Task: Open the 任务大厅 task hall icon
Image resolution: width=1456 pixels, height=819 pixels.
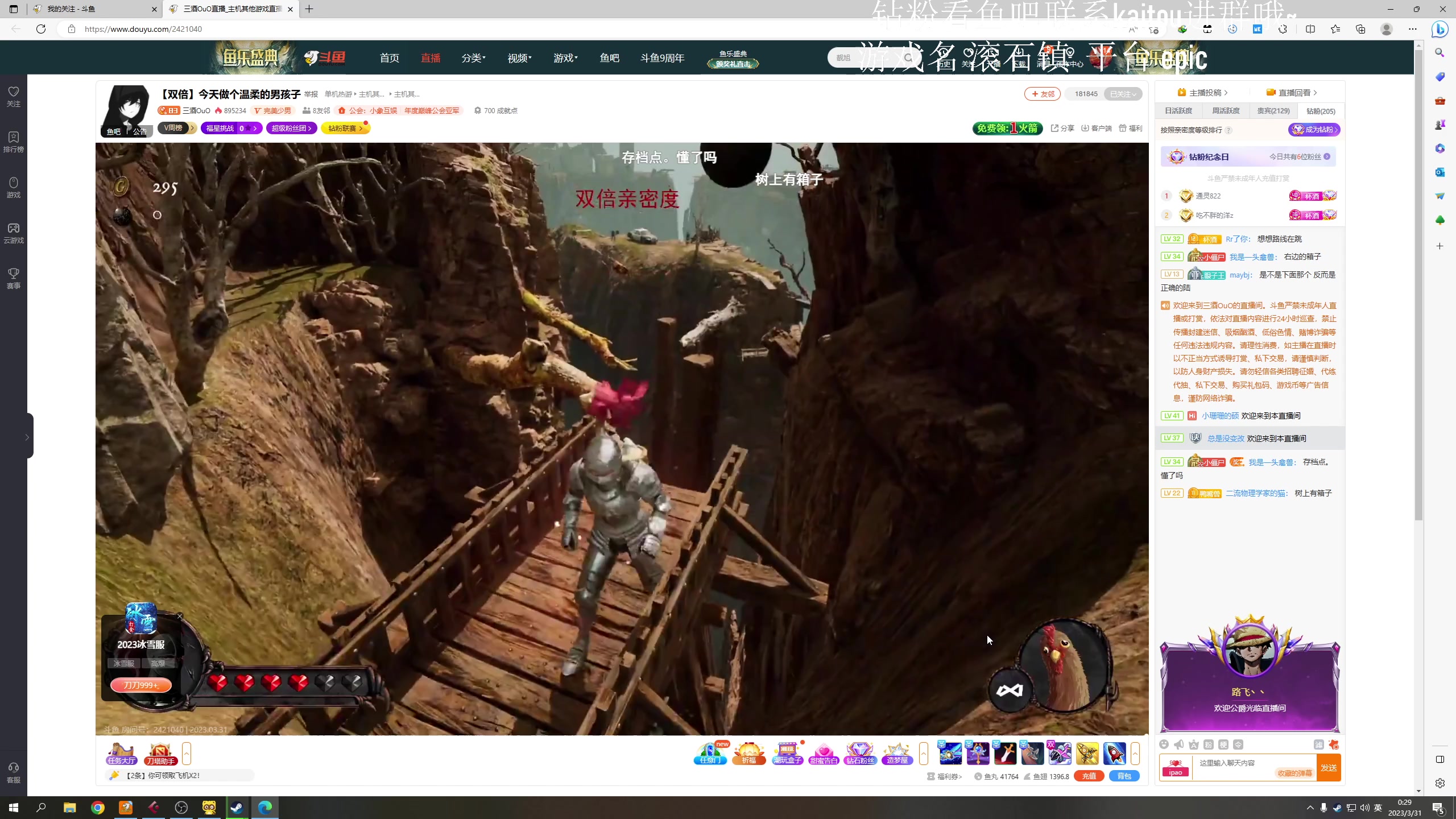Action: click(122, 754)
